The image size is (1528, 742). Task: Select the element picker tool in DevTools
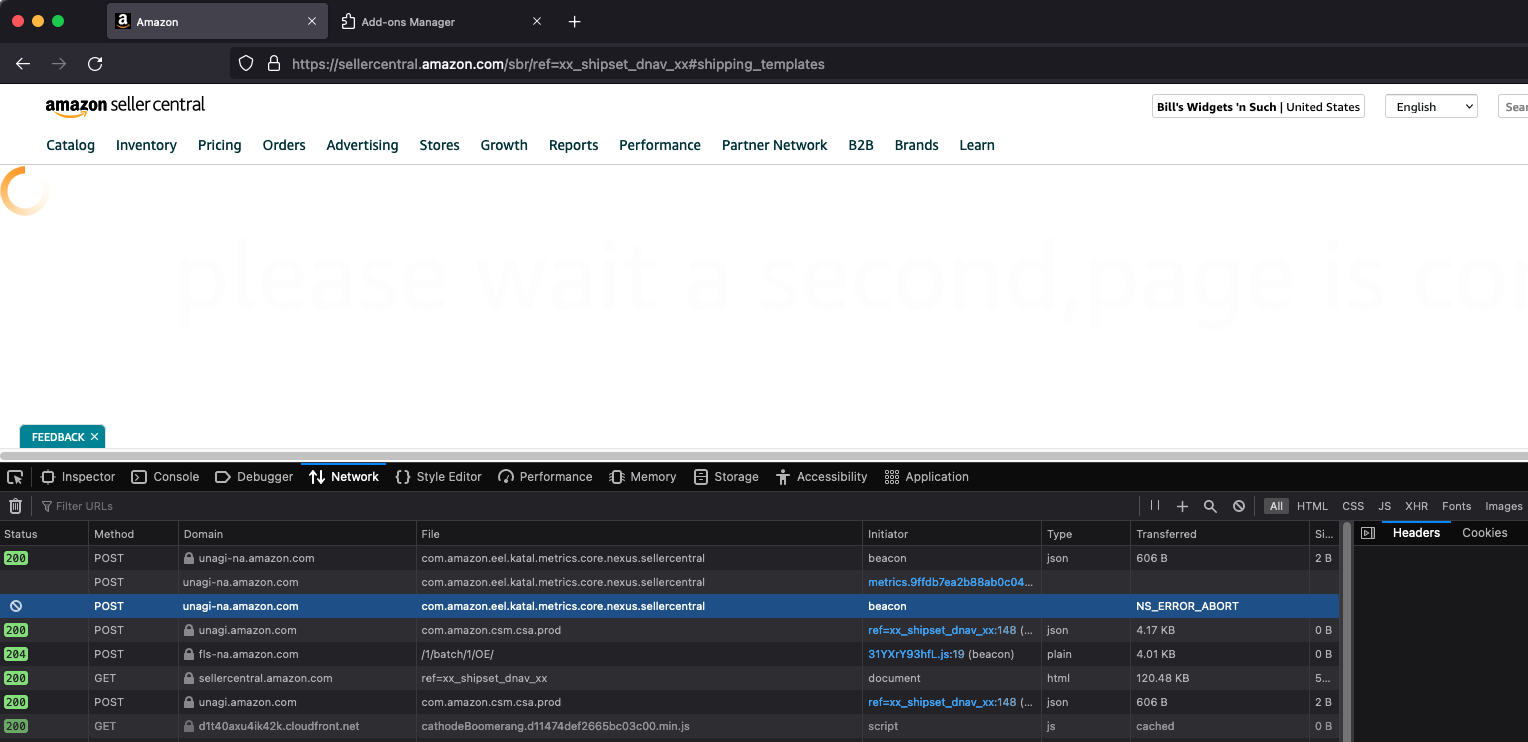click(14, 477)
